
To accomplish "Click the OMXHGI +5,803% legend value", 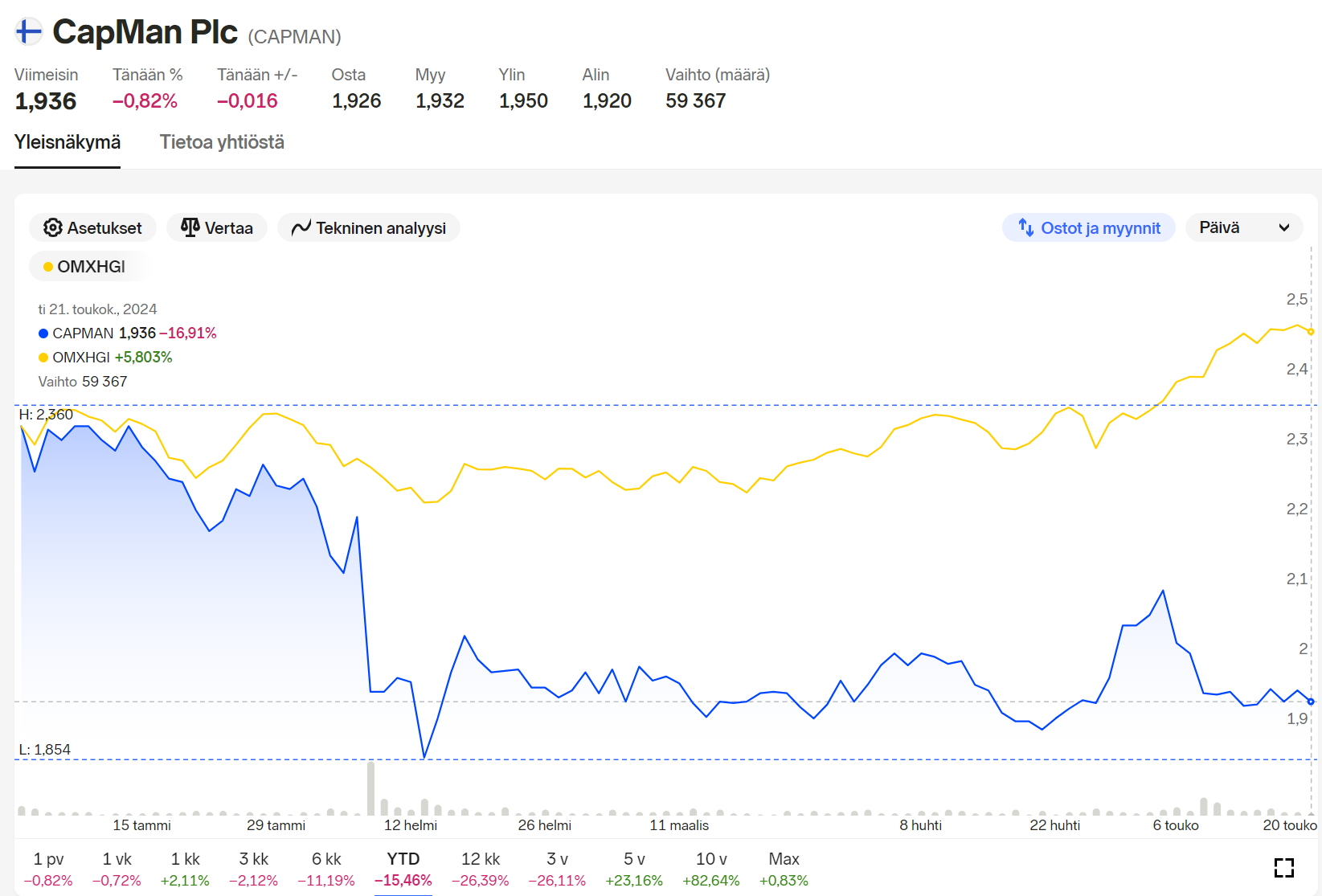I will tap(144, 358).
